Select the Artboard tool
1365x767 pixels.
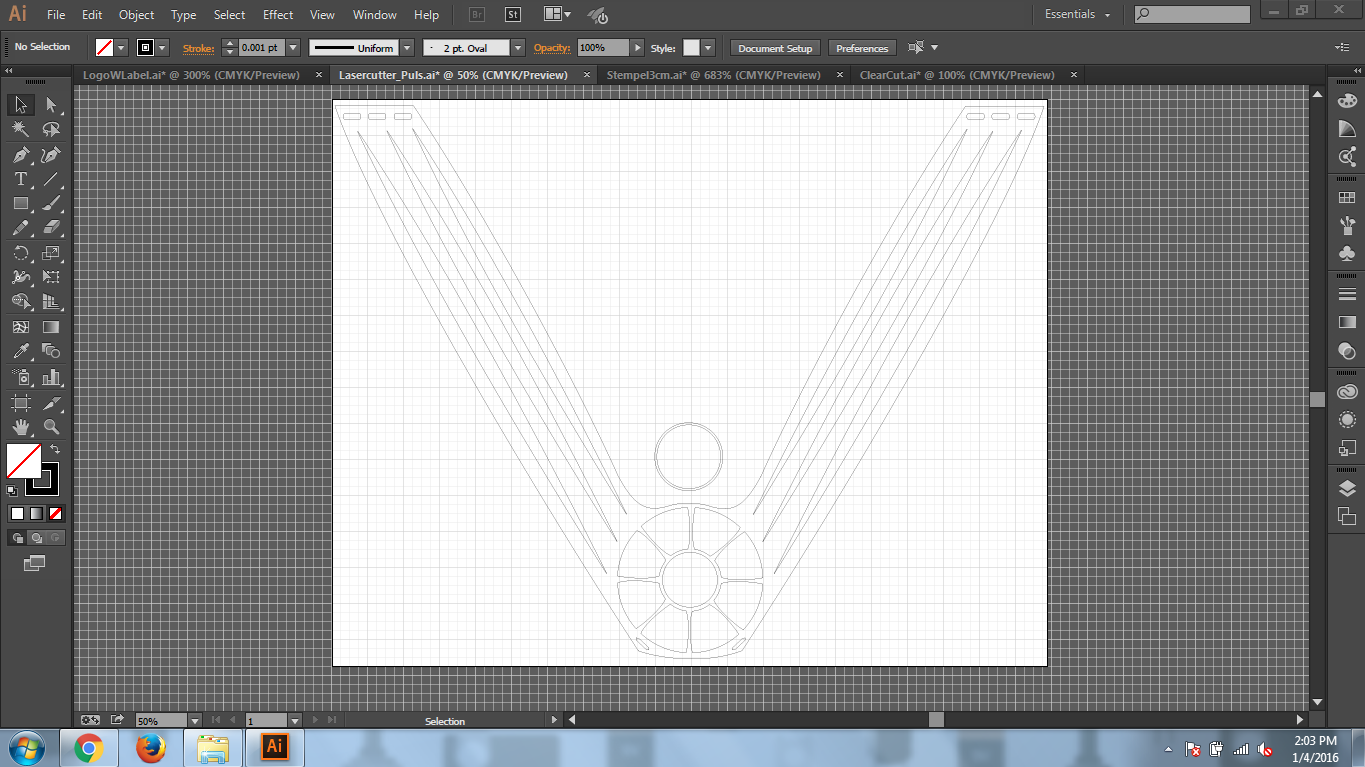coord(20,402)
